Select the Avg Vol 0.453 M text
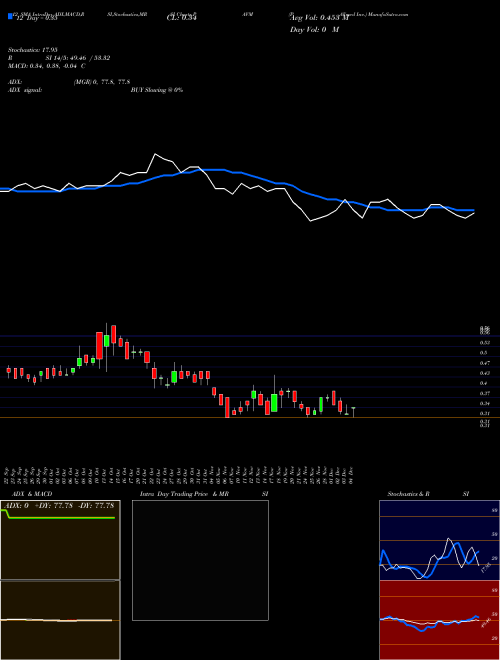This screenshot has width=500, height=660. pos(319,18)
